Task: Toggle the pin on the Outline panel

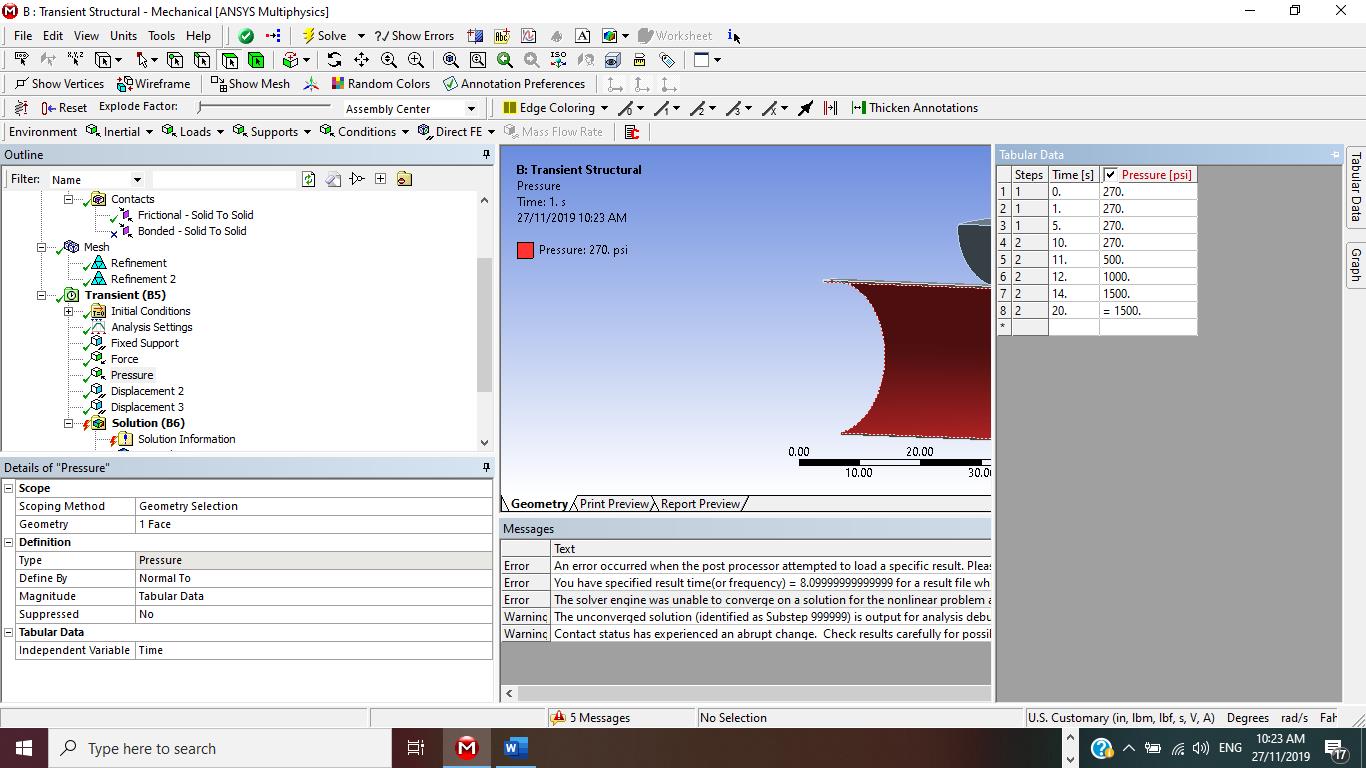Action: click(487, 155)
